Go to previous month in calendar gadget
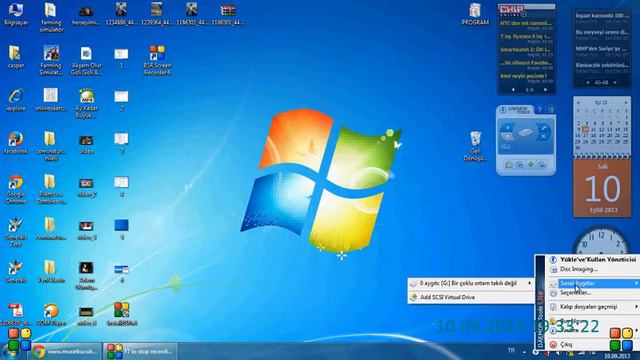Image resolution: width=640 pixels, height=360 pixels. pyautogui.click(x=578, y=103)
